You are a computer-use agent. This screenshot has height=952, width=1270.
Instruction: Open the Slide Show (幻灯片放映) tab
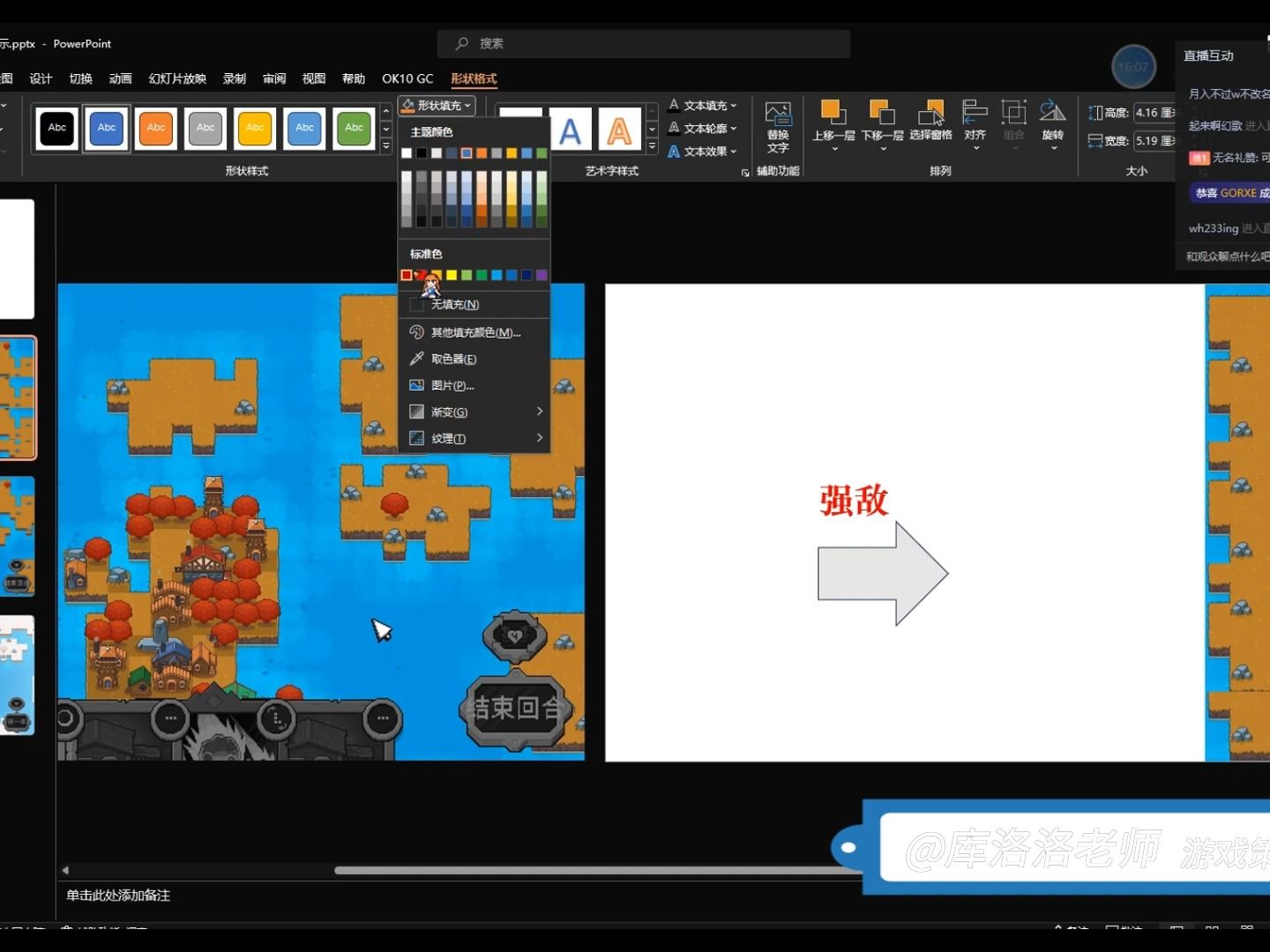tap(177, 78)
